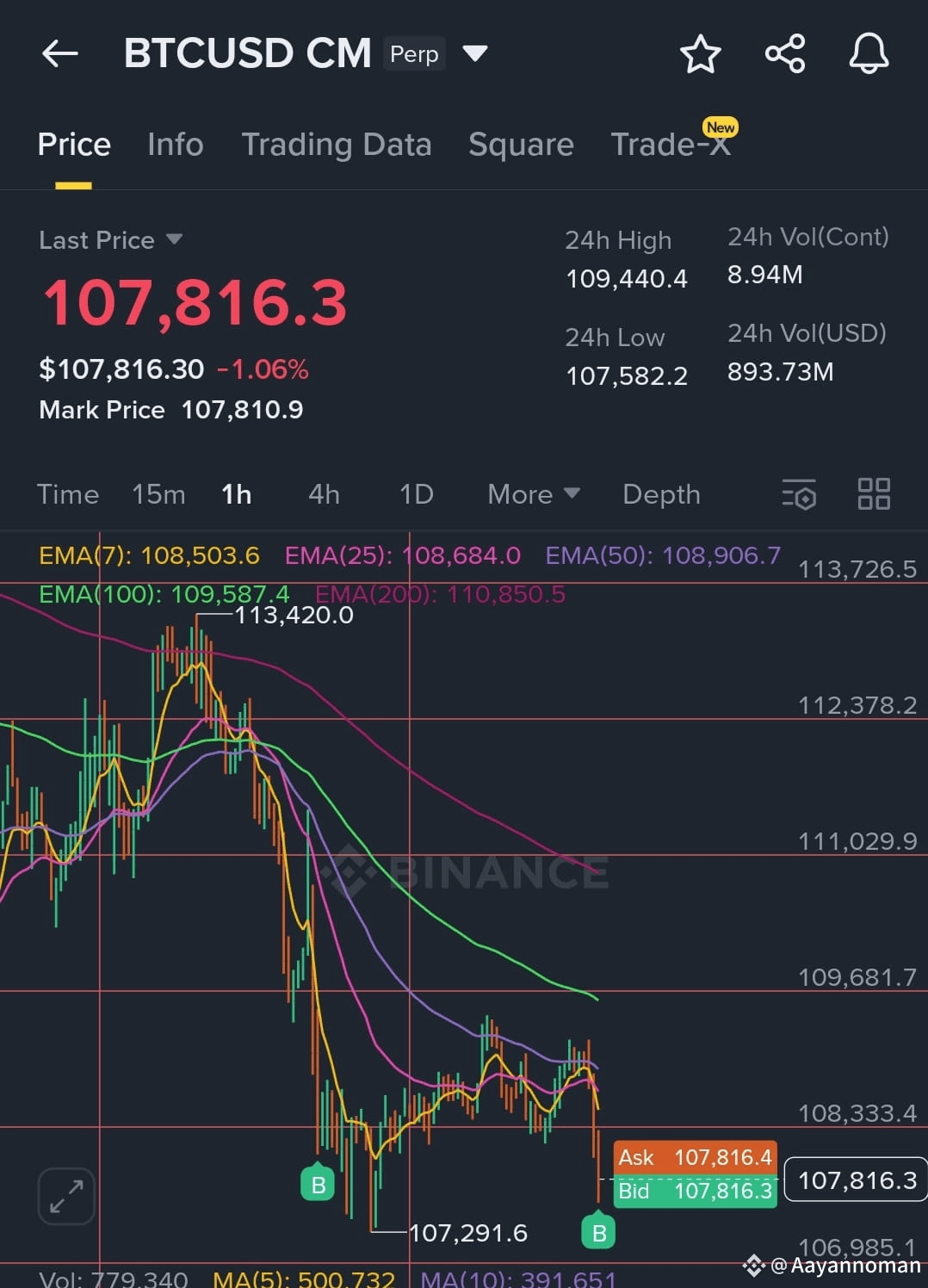Open the Trade-X tab
Screen dimensions: 928x1288
pyautogui.click(x=671, y=145)
